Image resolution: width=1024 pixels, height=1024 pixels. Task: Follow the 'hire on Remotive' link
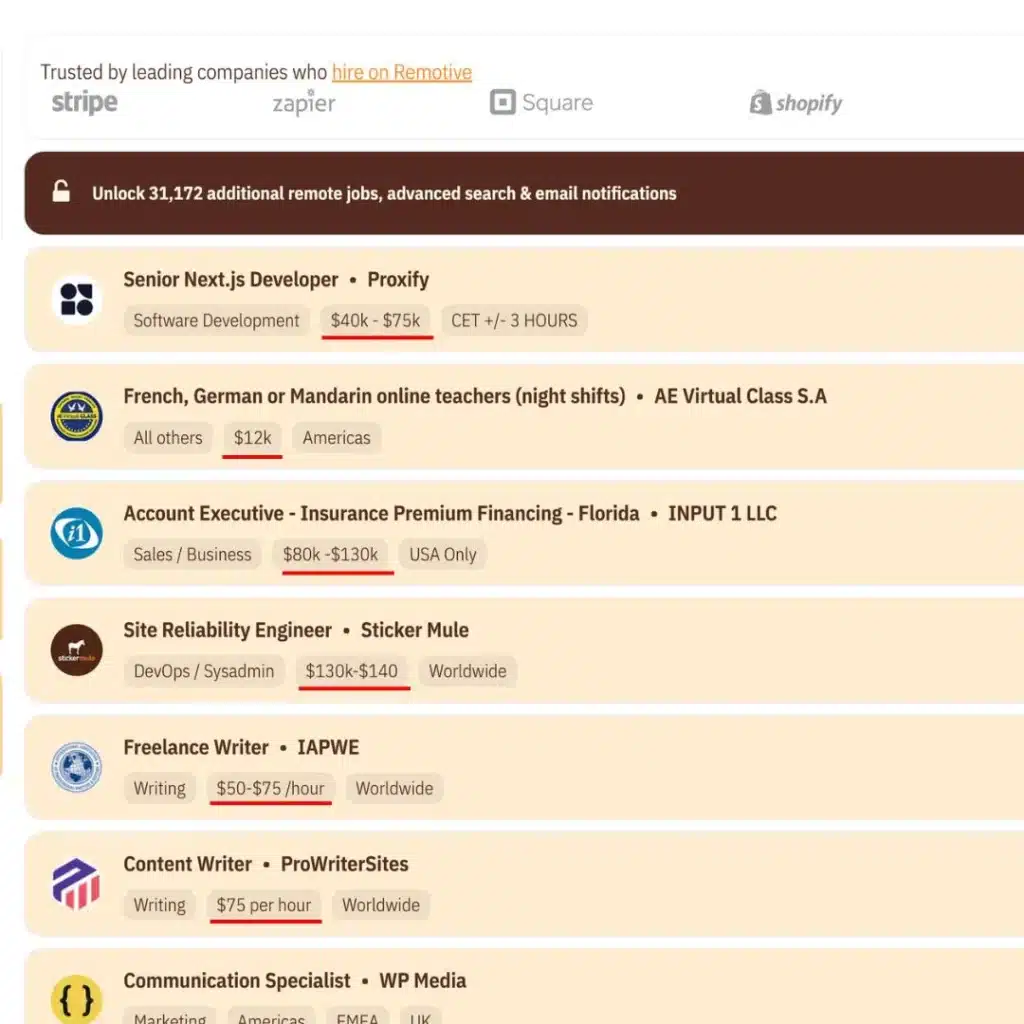click(x=402, y=72)
